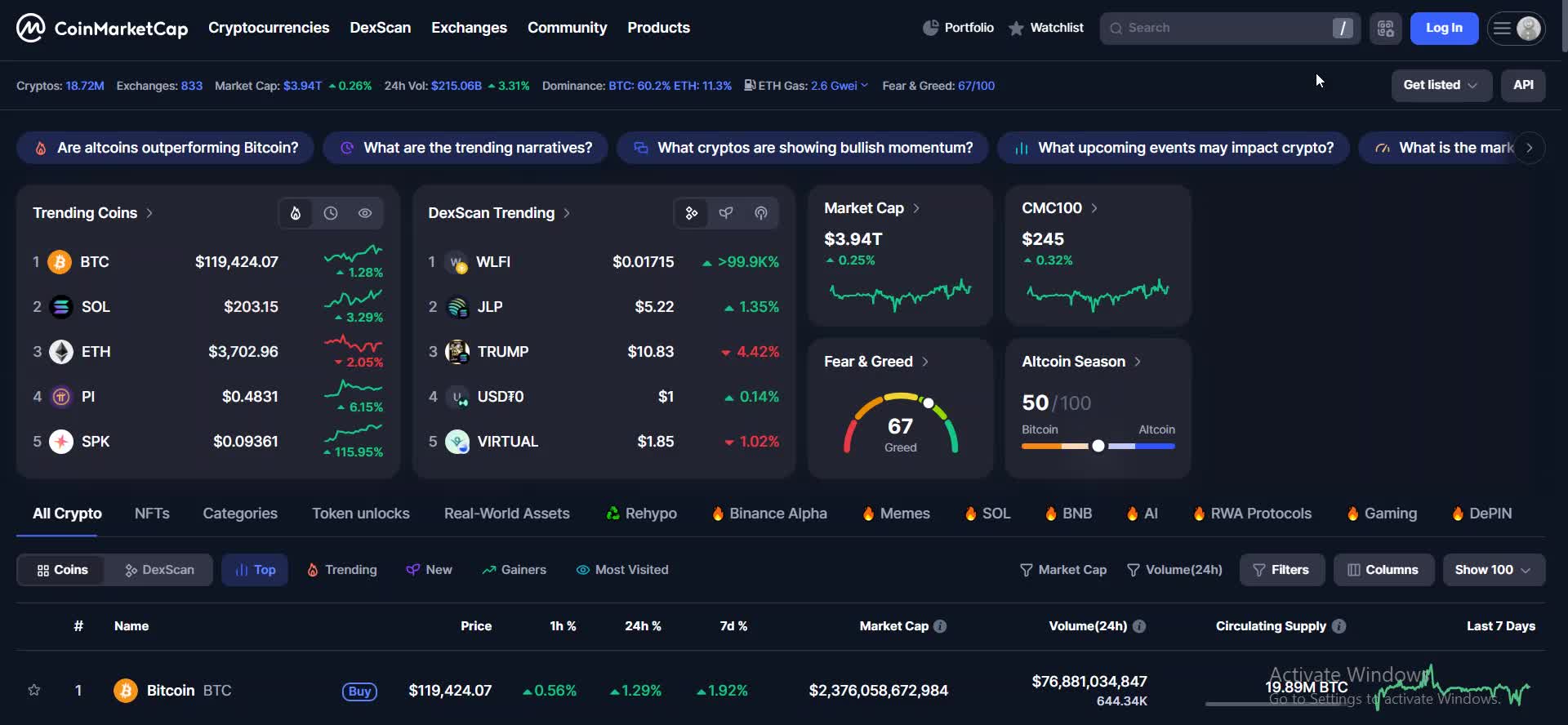1568x725 pixels.
Task: Switch Trending Coins to the clock recent view
Action: (331, 213)
